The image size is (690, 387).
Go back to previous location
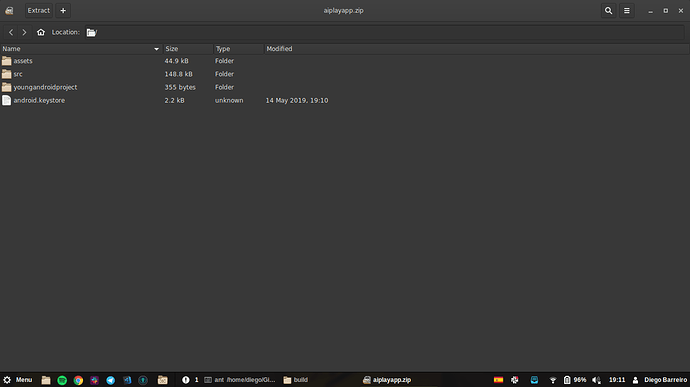pos(11,32)
